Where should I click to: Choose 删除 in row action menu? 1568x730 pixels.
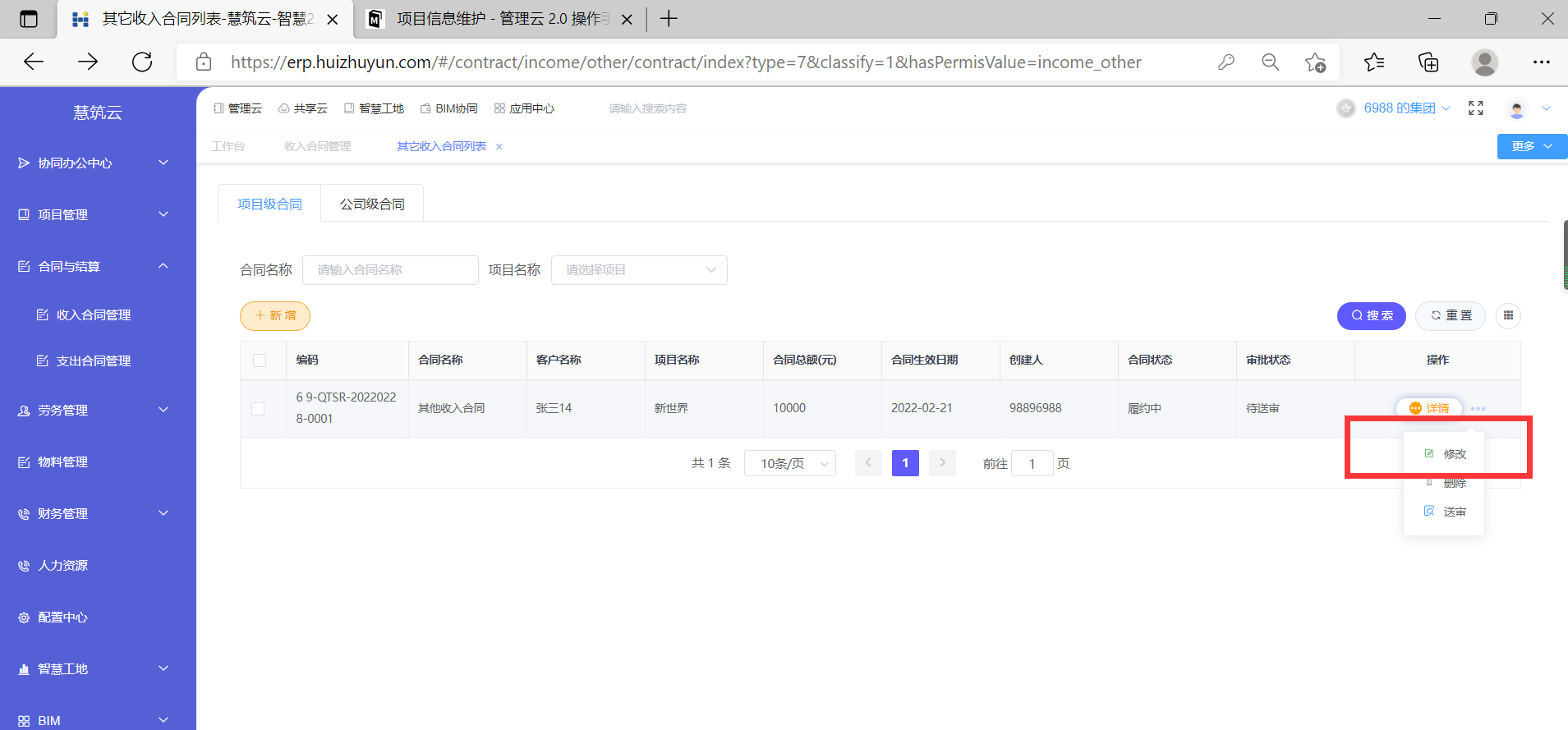click(1445, 483)
